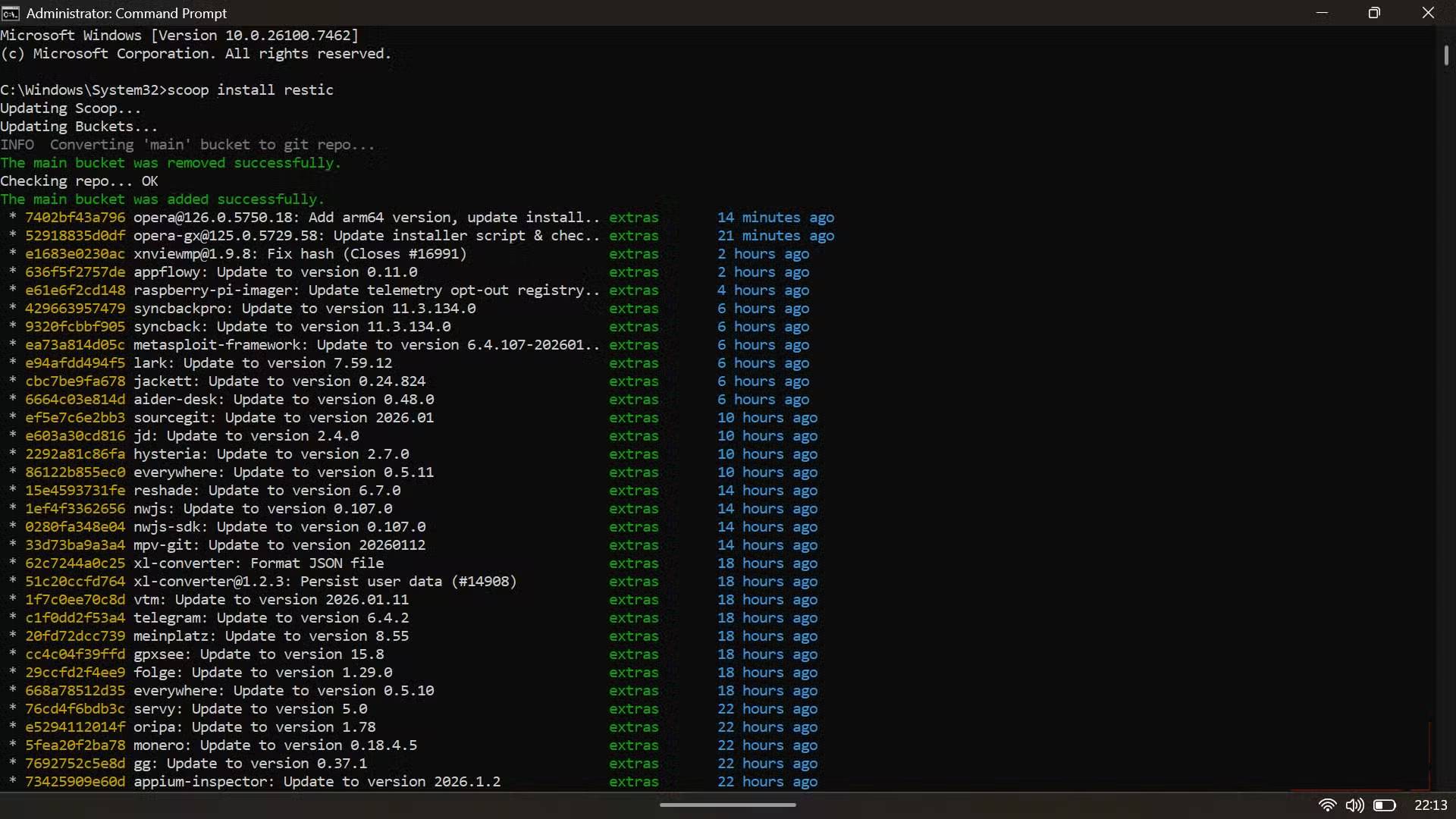Viewport: 1456px width, 819px height.
Task: Click the vertical scrollbar on the right edge
Action: tap(1447, 55)
